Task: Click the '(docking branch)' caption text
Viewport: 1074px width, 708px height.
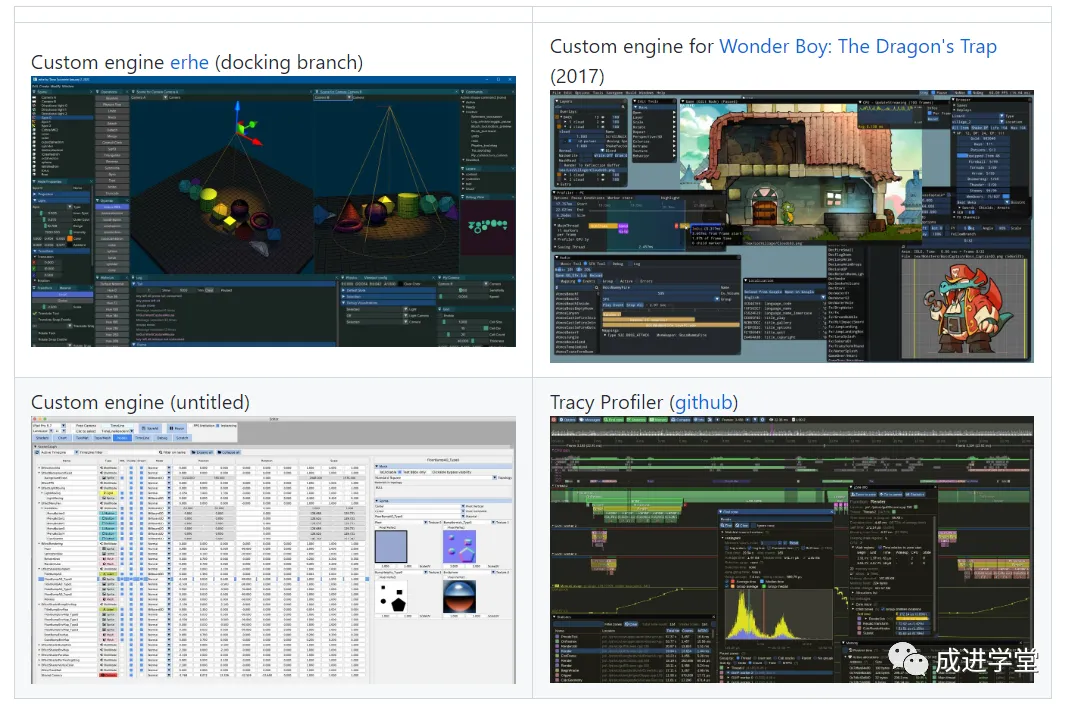Action: coord(289,62)
